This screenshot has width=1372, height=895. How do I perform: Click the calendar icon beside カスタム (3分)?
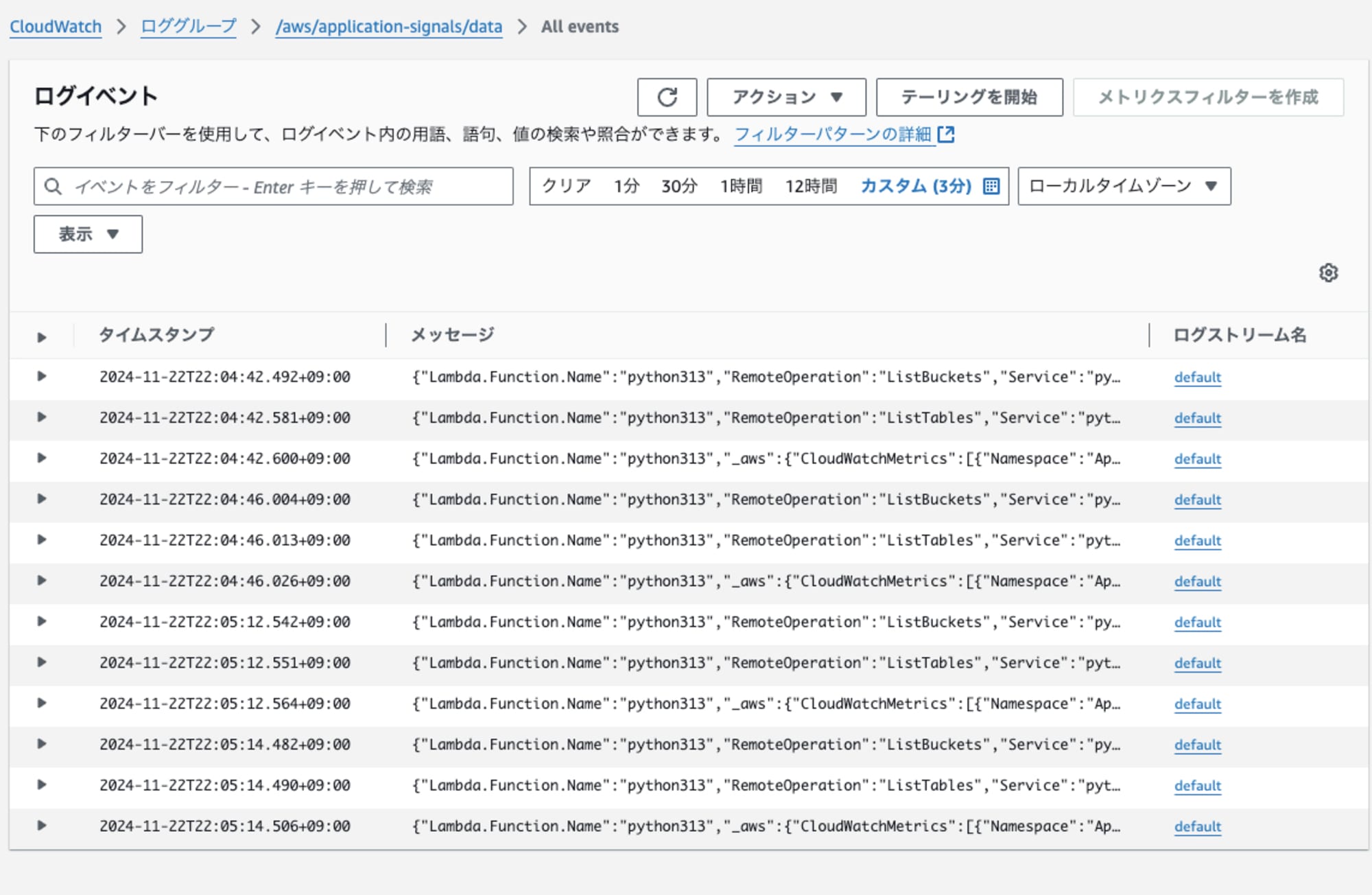point(991,186)
